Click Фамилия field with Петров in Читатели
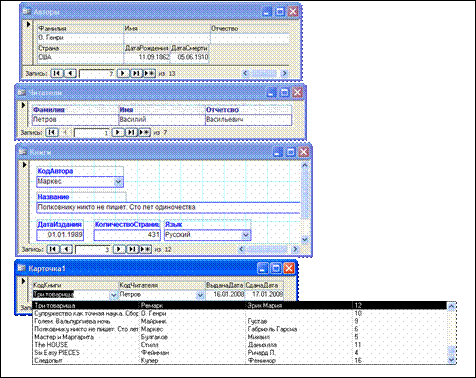The width and height of the screenshot is (476, 378). [75, 119]
